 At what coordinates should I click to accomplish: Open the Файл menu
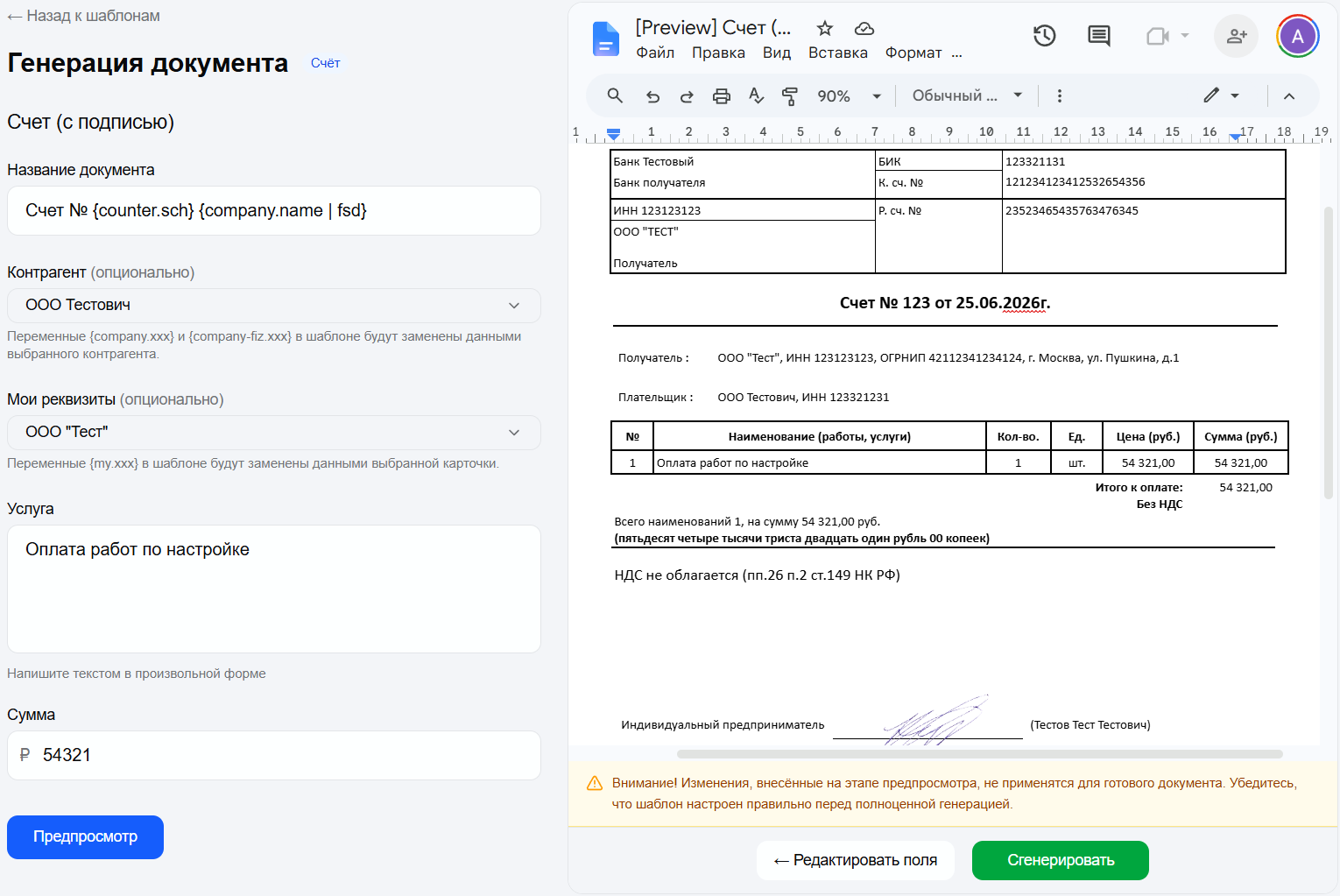click(x=655, y=53)
